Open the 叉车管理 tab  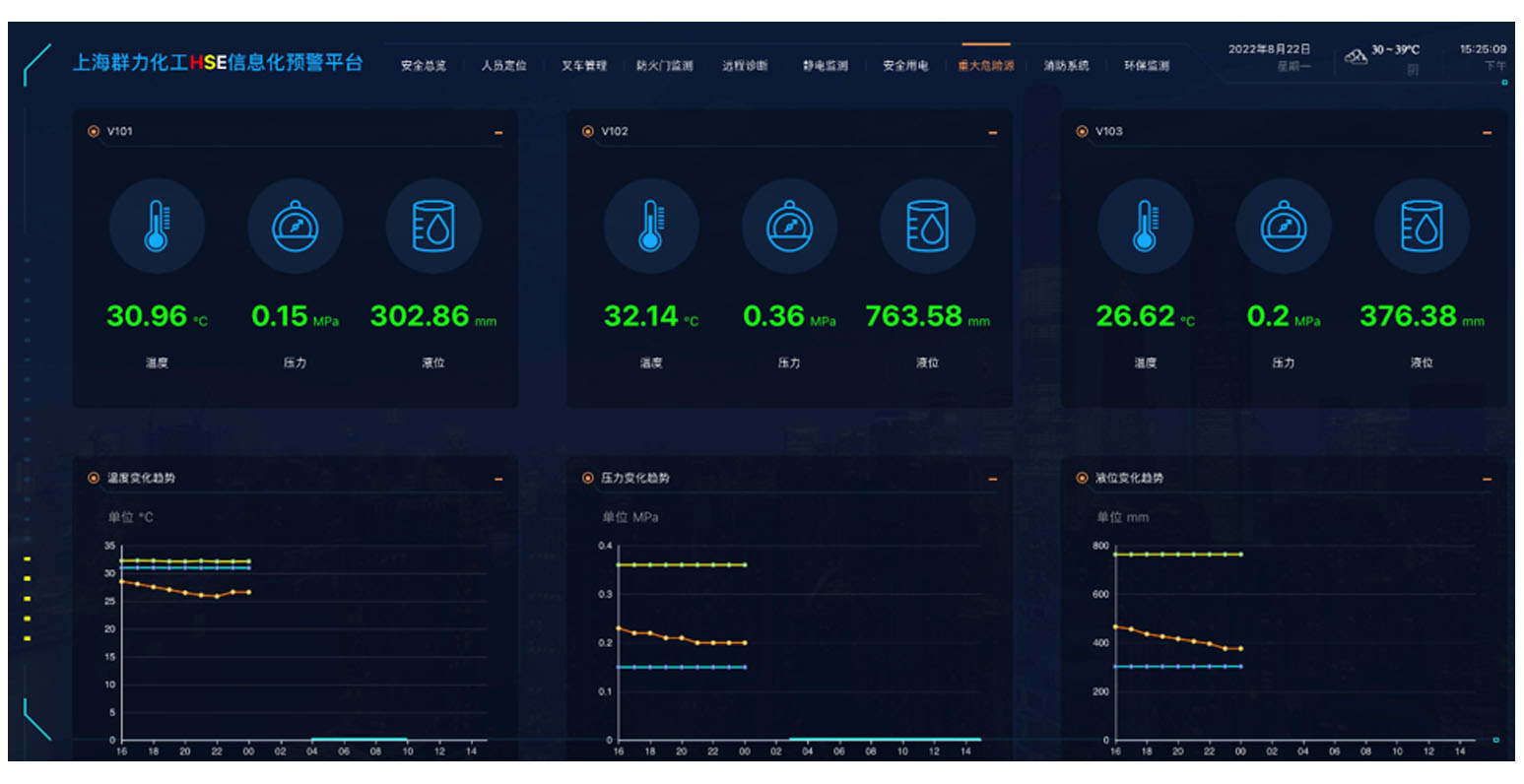(x=584, y=66)
